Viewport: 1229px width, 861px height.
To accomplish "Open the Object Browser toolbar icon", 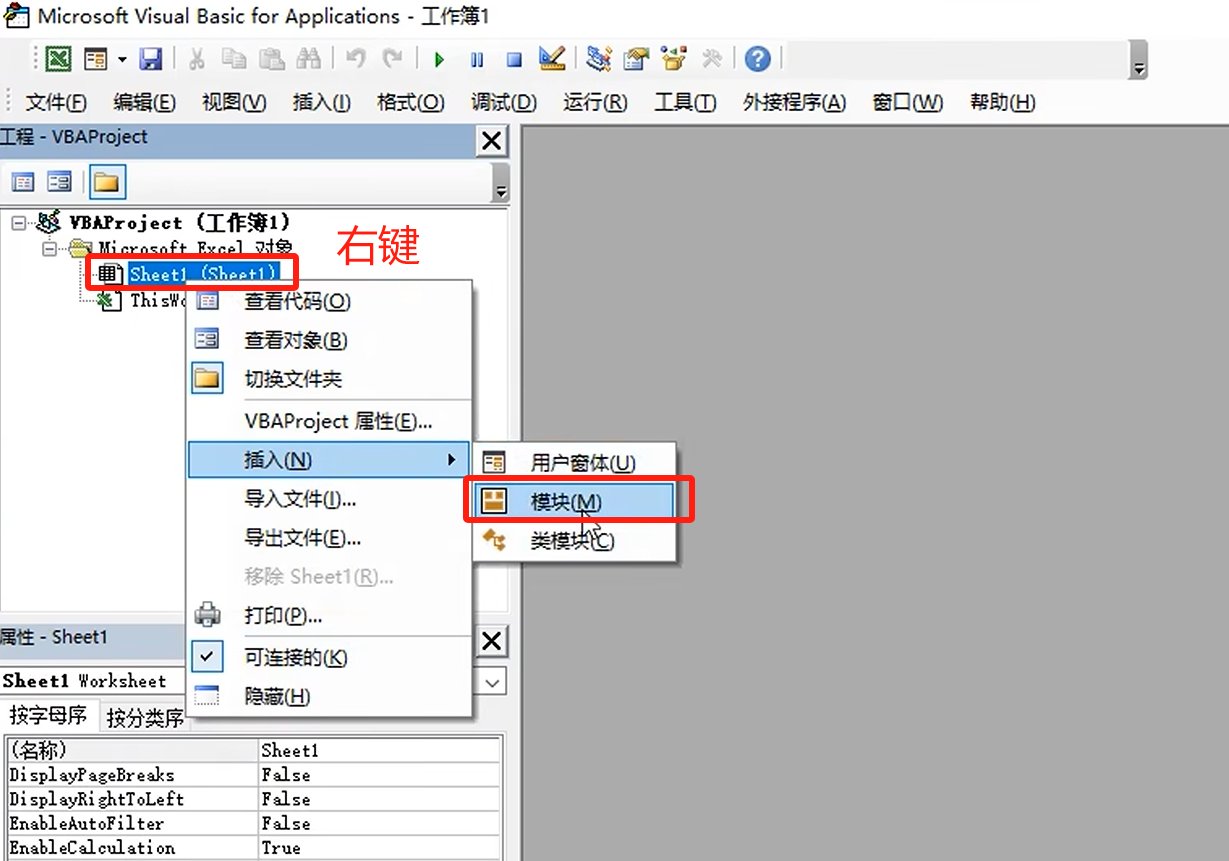I will click(x=674, y=59).
